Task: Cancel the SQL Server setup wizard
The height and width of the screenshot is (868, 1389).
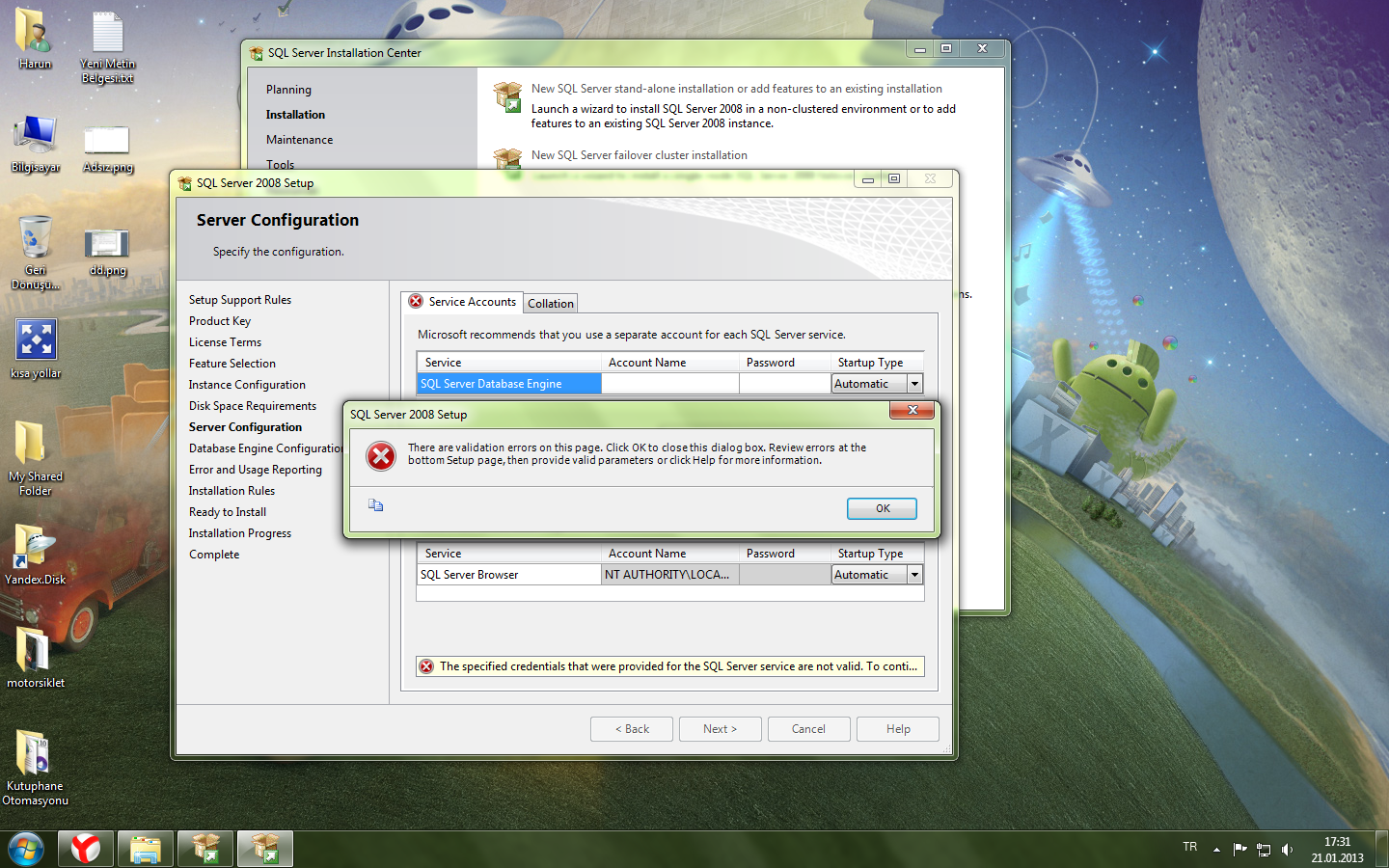Action: pyautogui.click(x=809, y=729)
